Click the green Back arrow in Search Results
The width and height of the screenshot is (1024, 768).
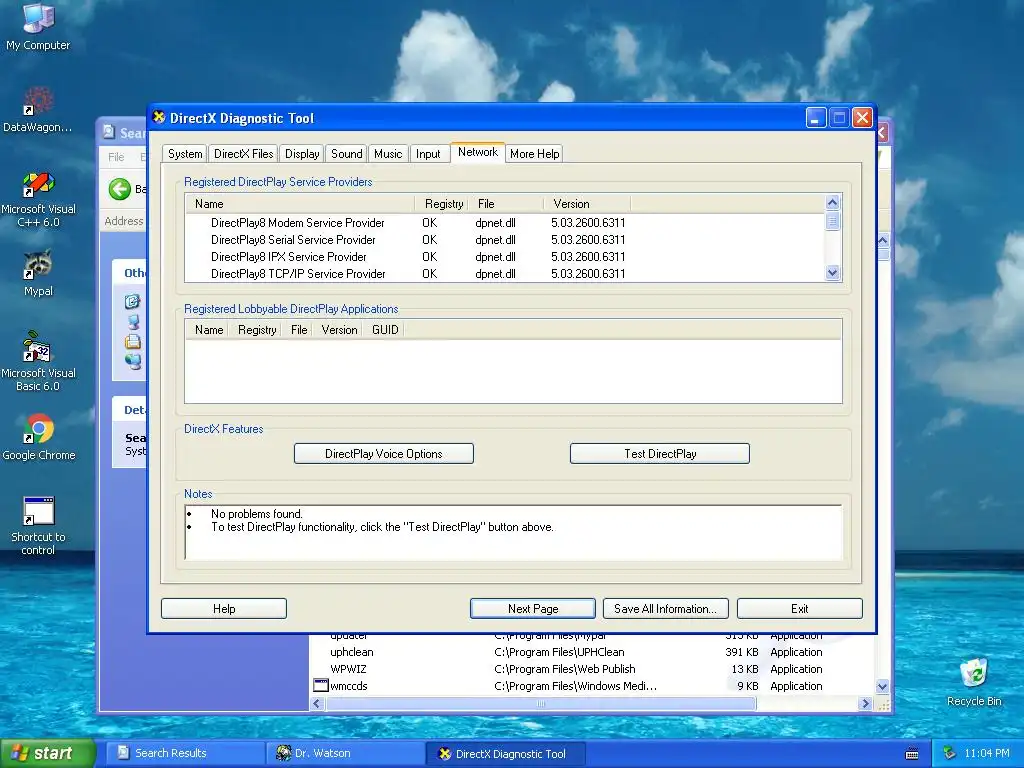coord(120,189)
